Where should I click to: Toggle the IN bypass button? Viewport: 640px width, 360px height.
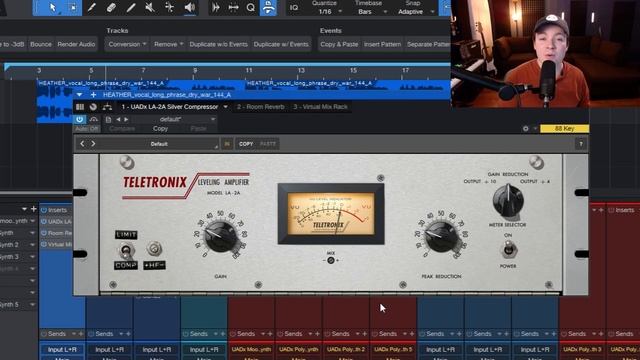(227, 144)
